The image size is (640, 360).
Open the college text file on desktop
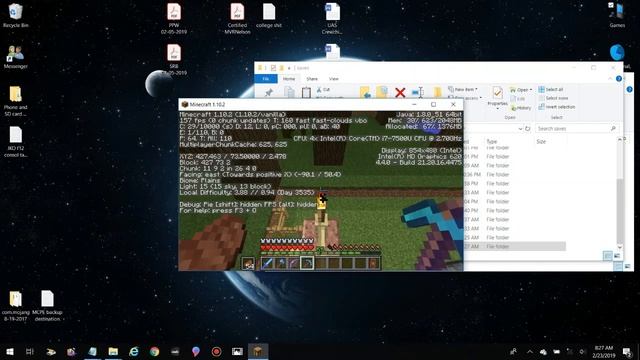point(269,16)
